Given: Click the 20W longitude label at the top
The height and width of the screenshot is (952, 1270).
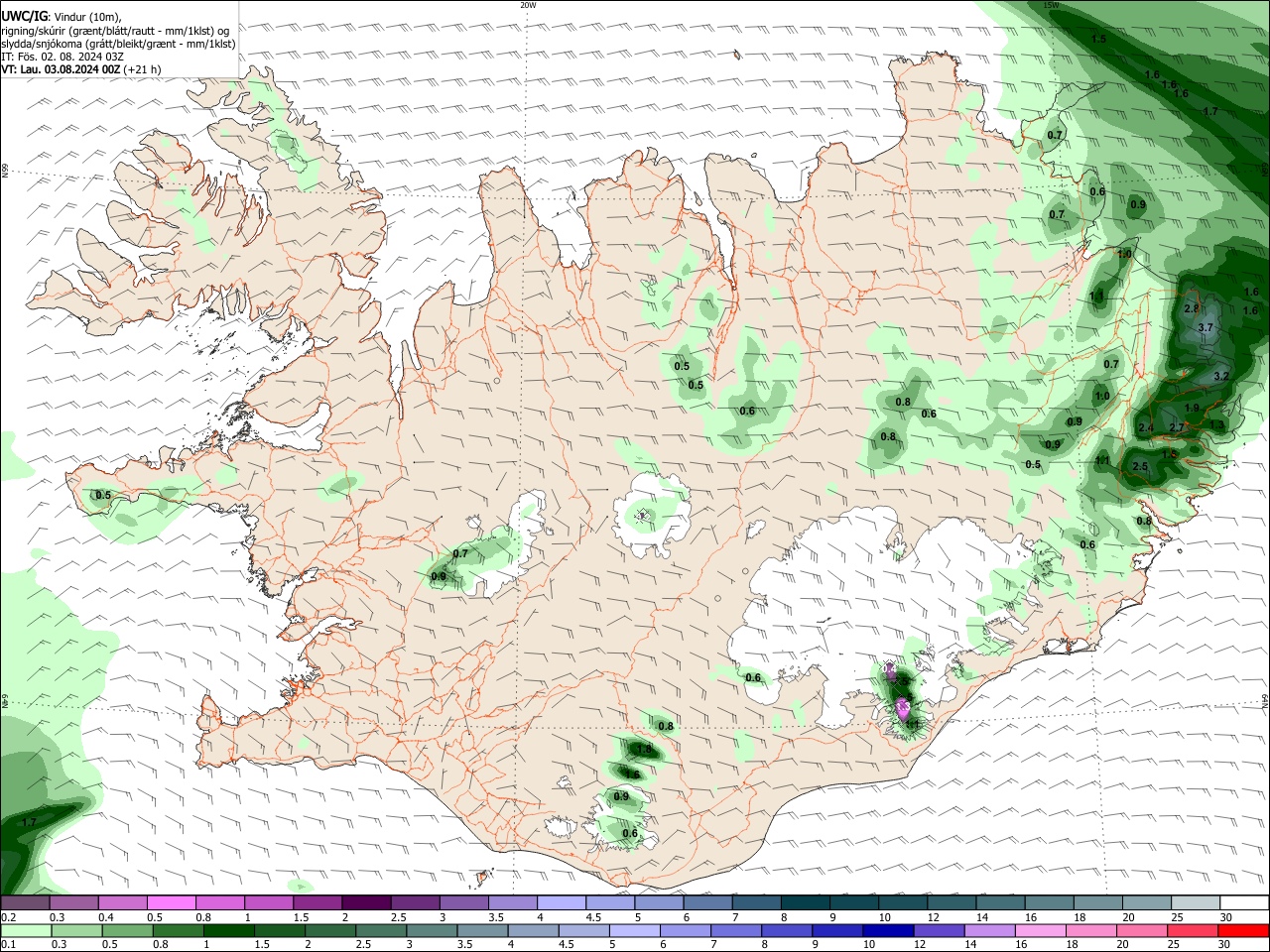Looking at the screenshot, I should pos(528,5).
